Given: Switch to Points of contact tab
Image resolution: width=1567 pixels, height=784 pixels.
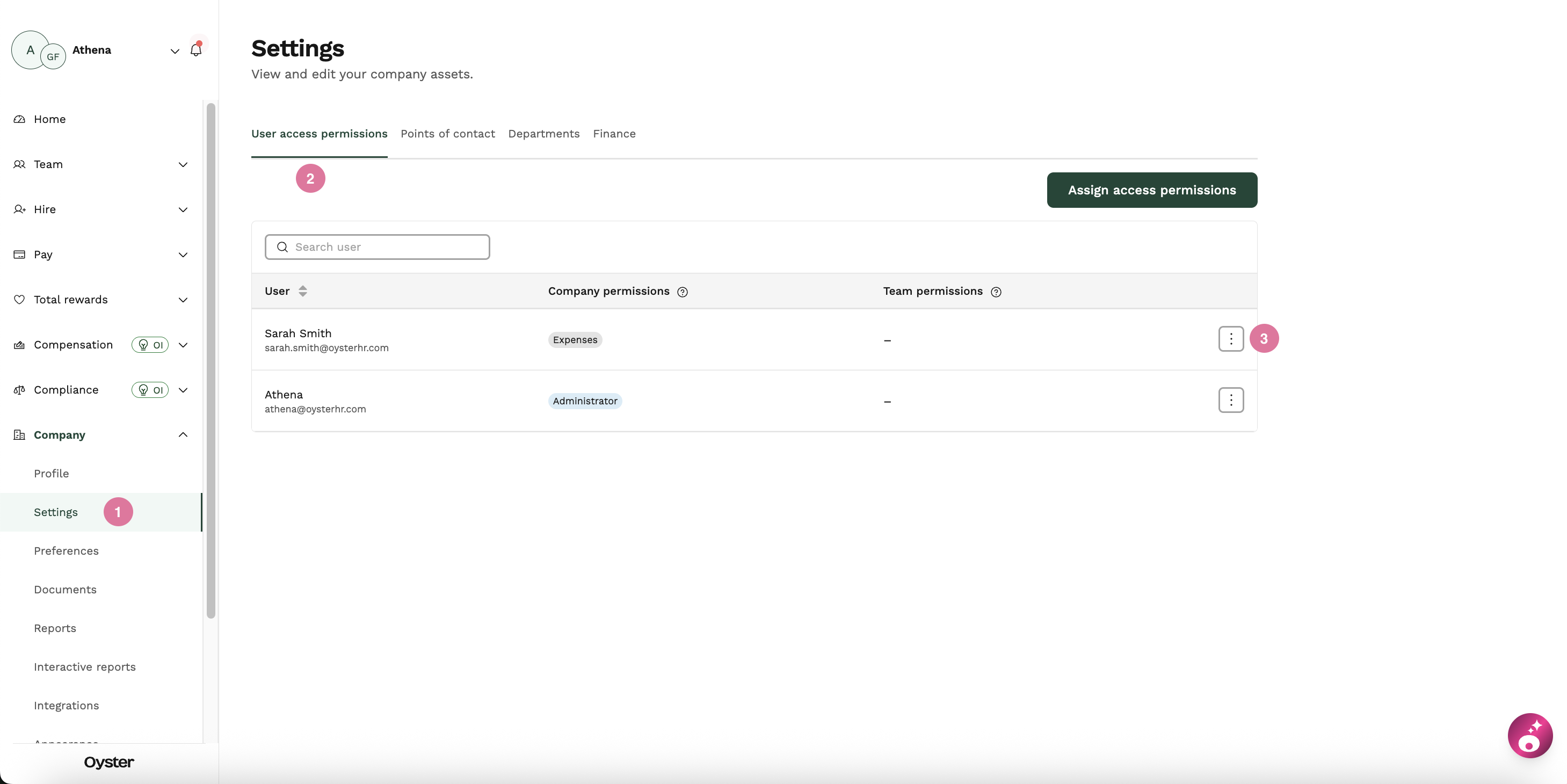Looking at the screenshot, I should 448,134.
